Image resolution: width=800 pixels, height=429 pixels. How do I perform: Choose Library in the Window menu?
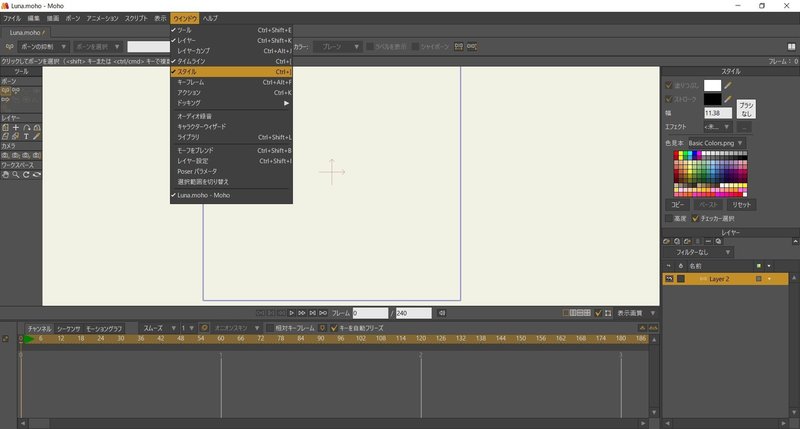point(231,137)
